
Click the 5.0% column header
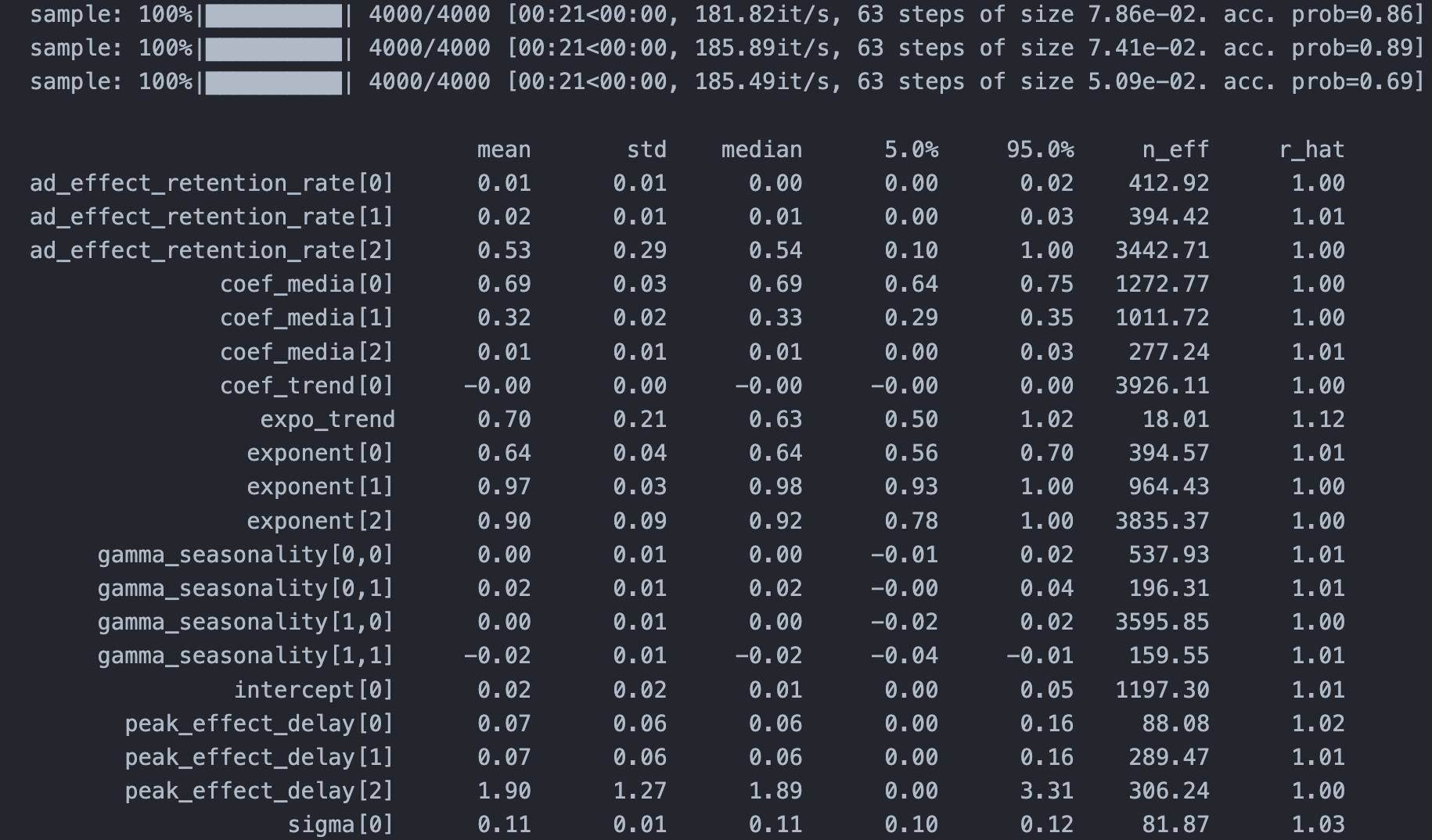pyautogui.click(x=911, y=149)
